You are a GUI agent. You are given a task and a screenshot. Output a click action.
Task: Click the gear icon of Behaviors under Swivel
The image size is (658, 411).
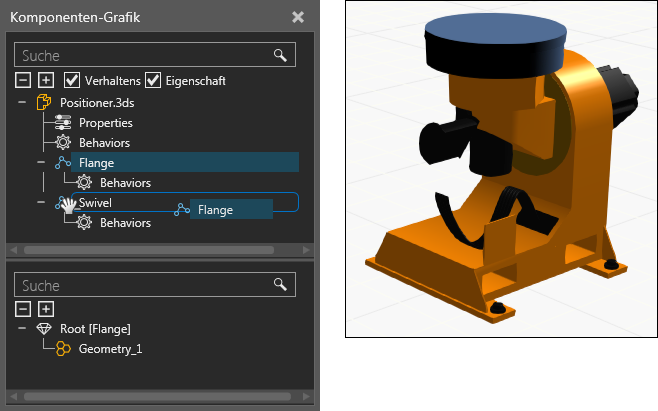click(x=84, y=222)
